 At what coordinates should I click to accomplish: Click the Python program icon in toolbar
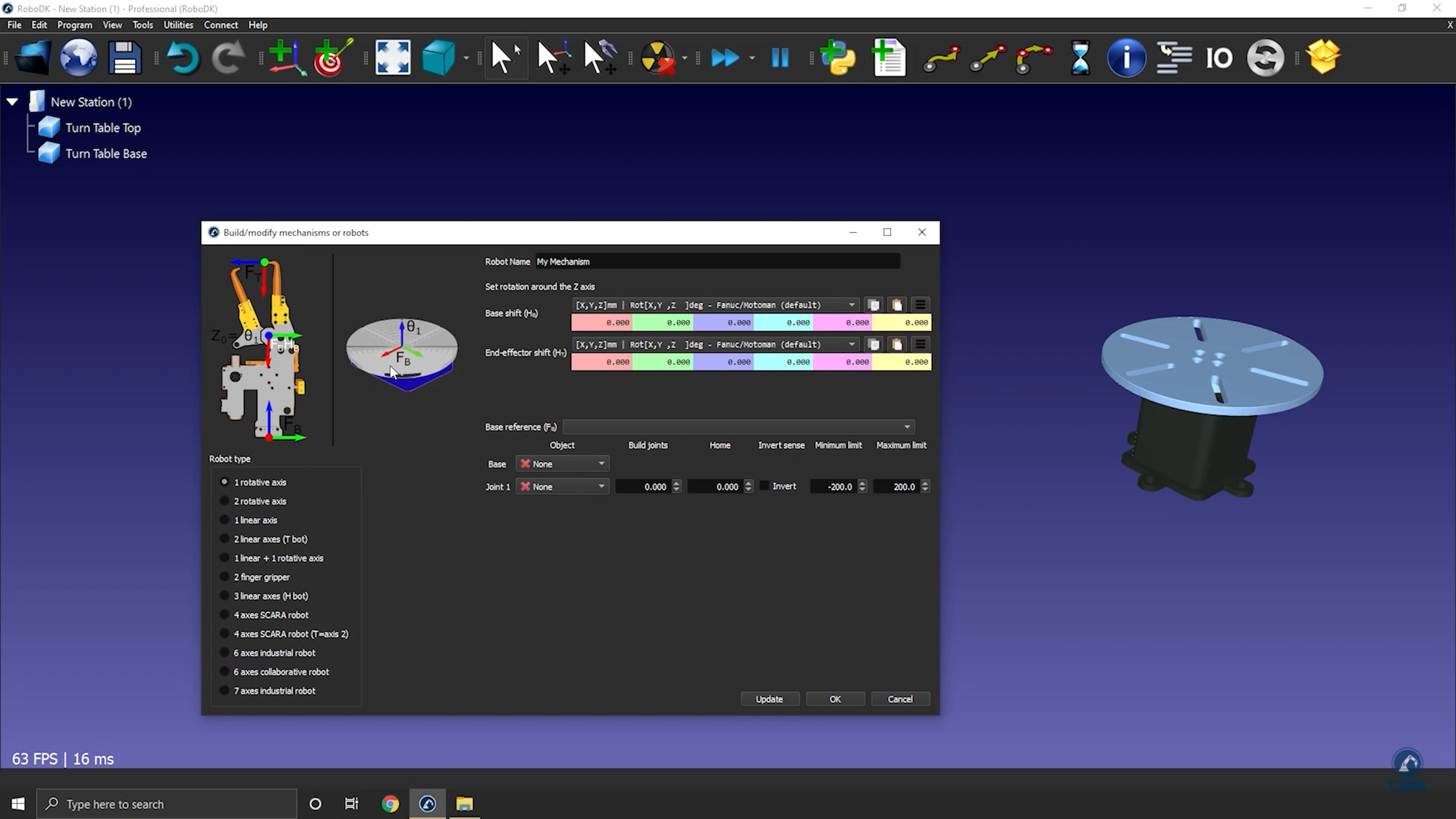[838, 58]
